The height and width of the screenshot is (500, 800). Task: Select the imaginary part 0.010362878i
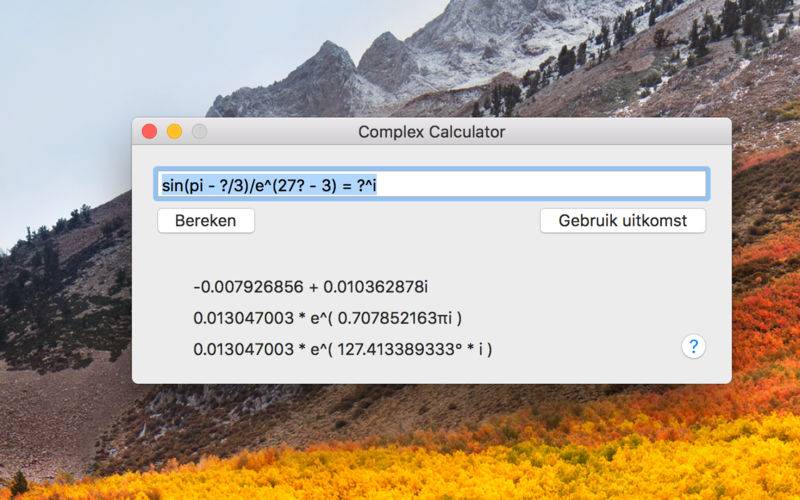(x=376, y=287)
